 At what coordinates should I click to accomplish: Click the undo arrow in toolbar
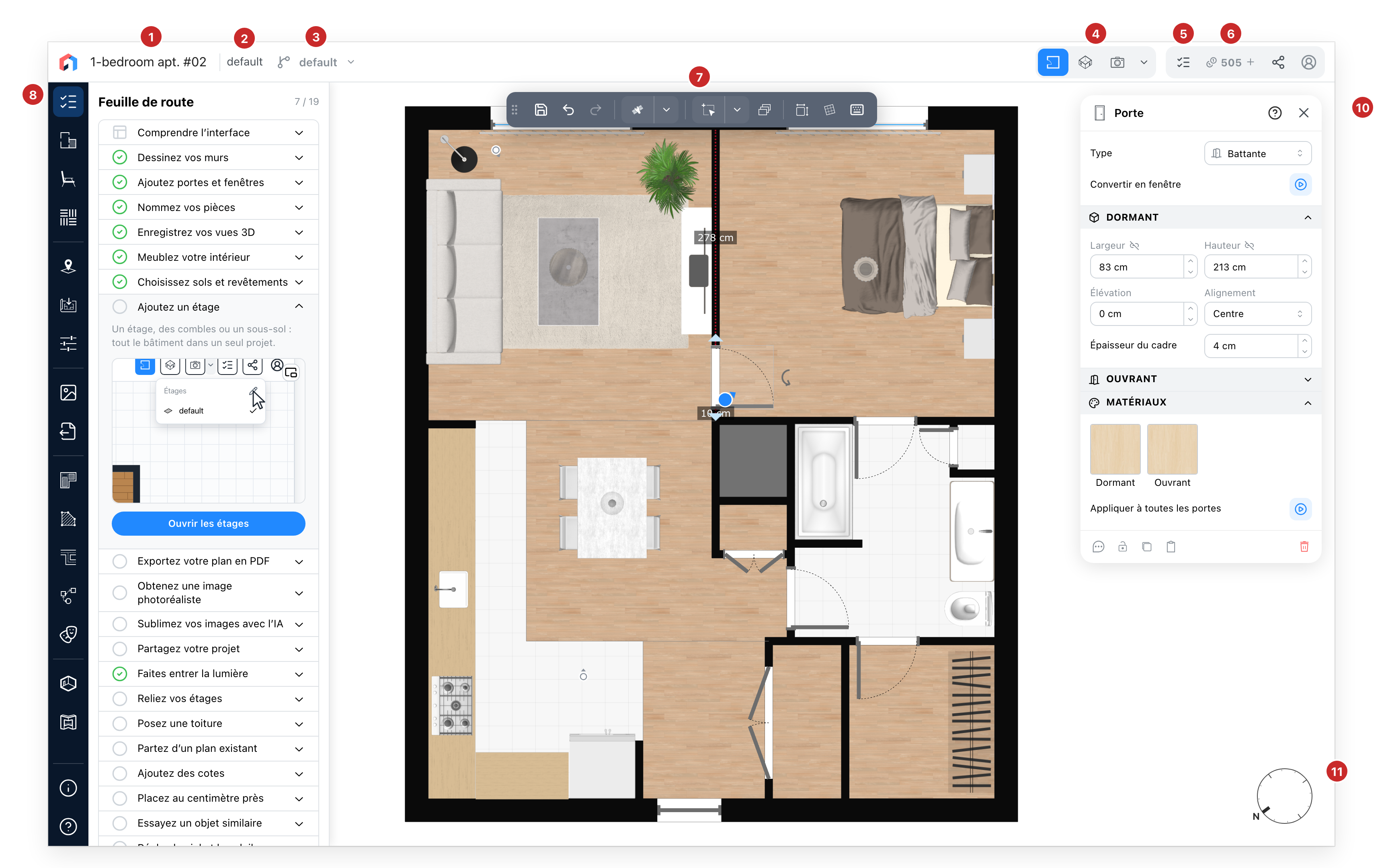(568, 110)
